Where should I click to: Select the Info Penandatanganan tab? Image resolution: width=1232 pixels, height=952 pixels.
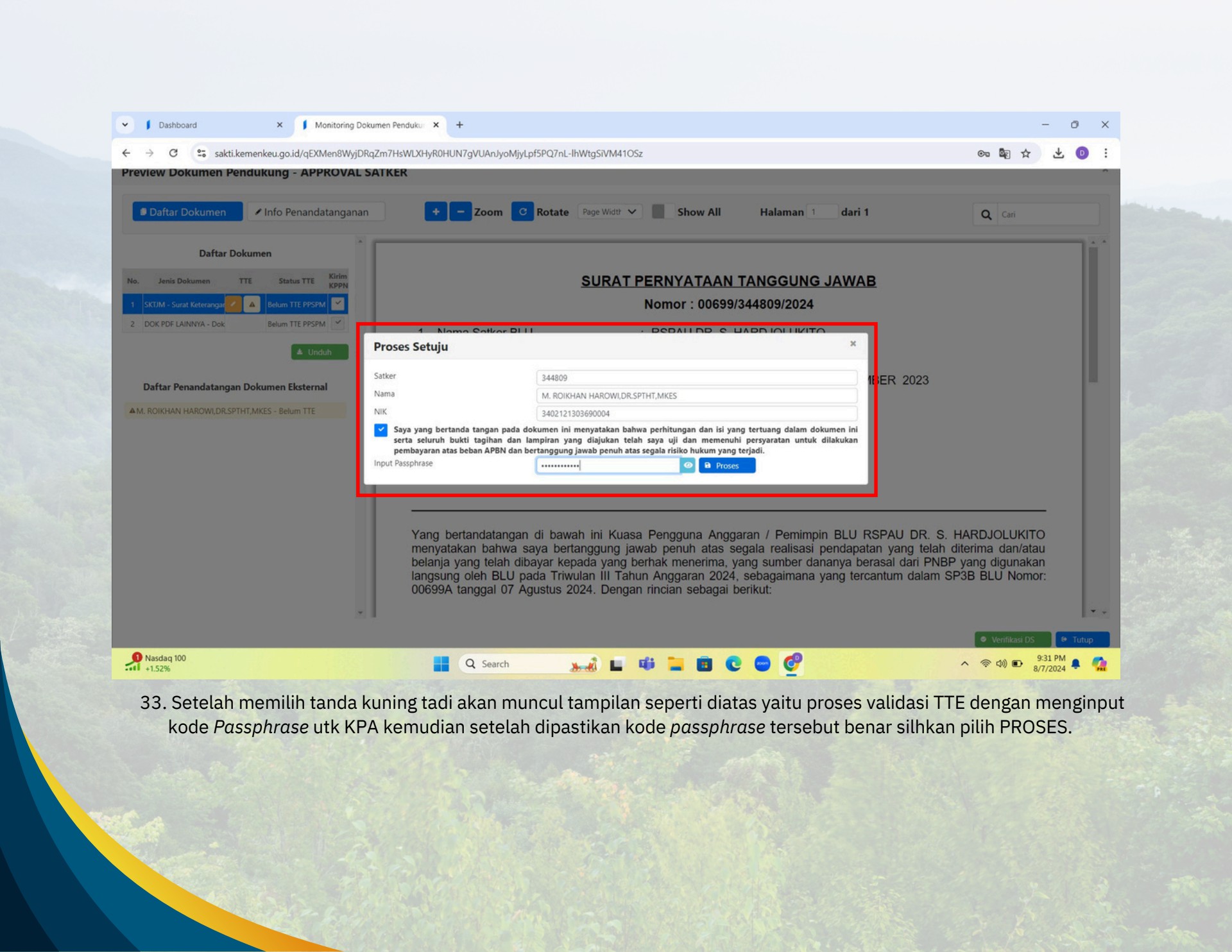pyautogui.click(x=316, y=212)
